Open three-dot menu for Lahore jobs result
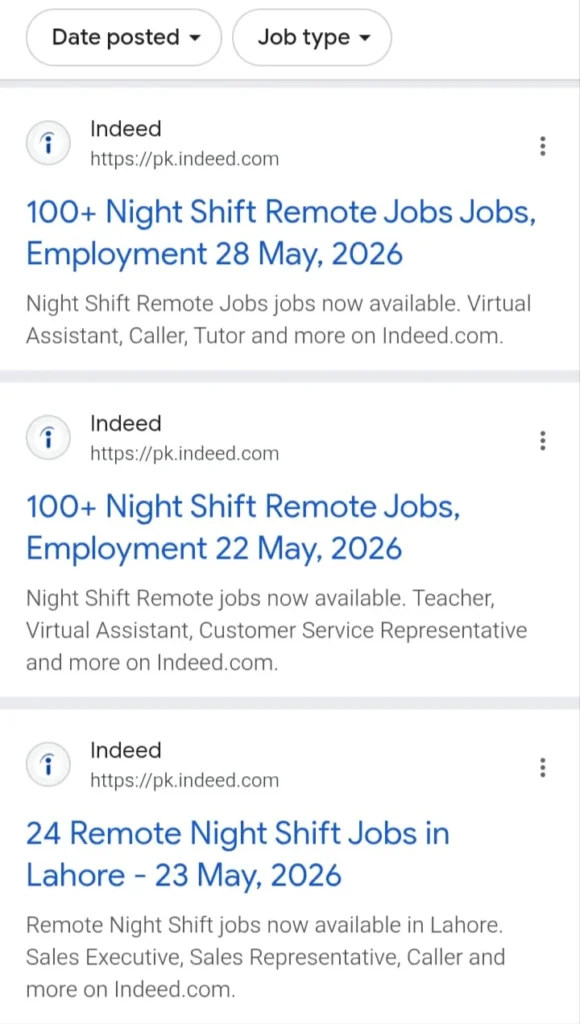This screenshot has width=580, height=1024. pos(543,767)
